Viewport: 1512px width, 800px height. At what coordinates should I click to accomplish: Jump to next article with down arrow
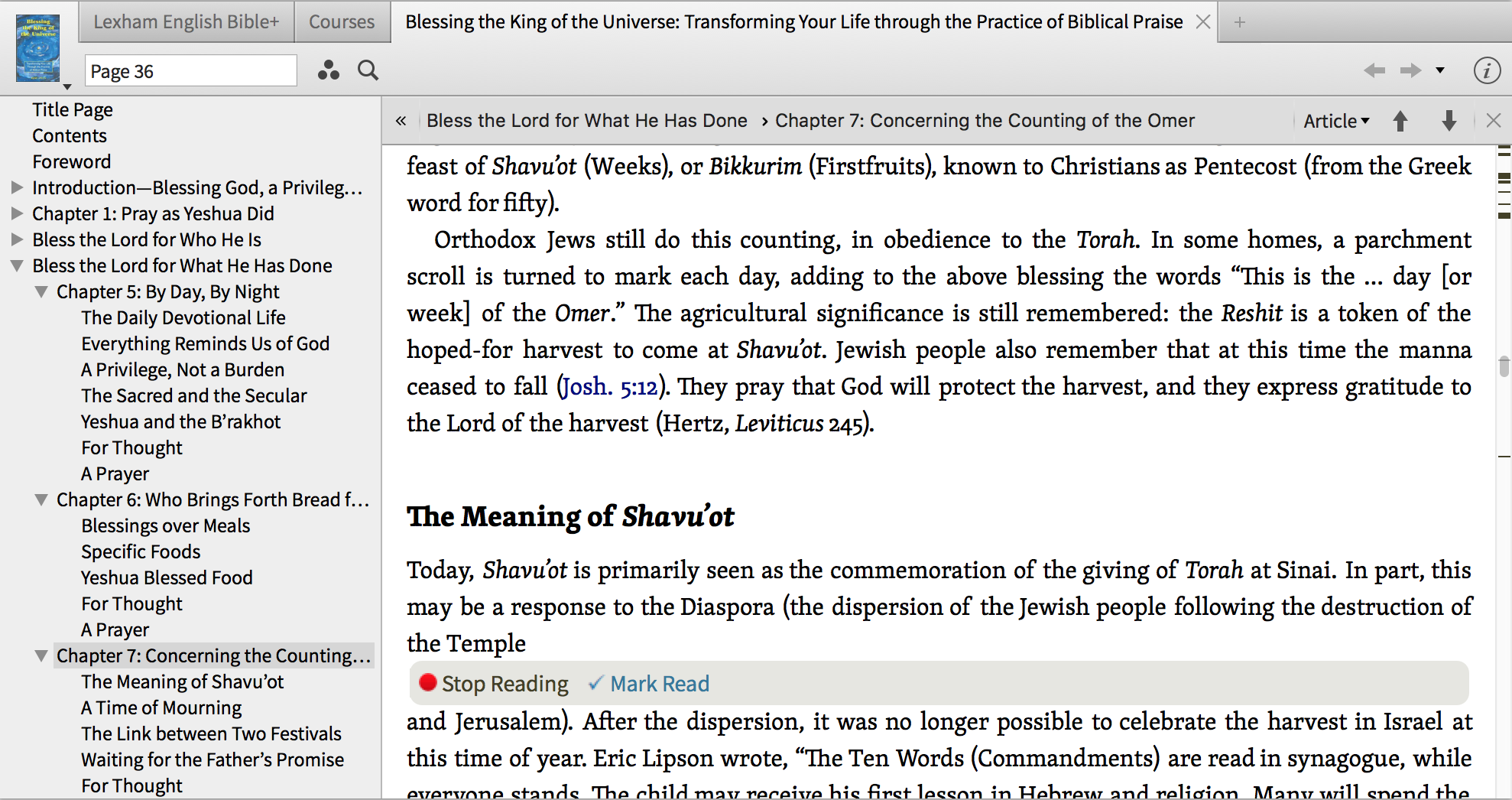coord(1449,121)
